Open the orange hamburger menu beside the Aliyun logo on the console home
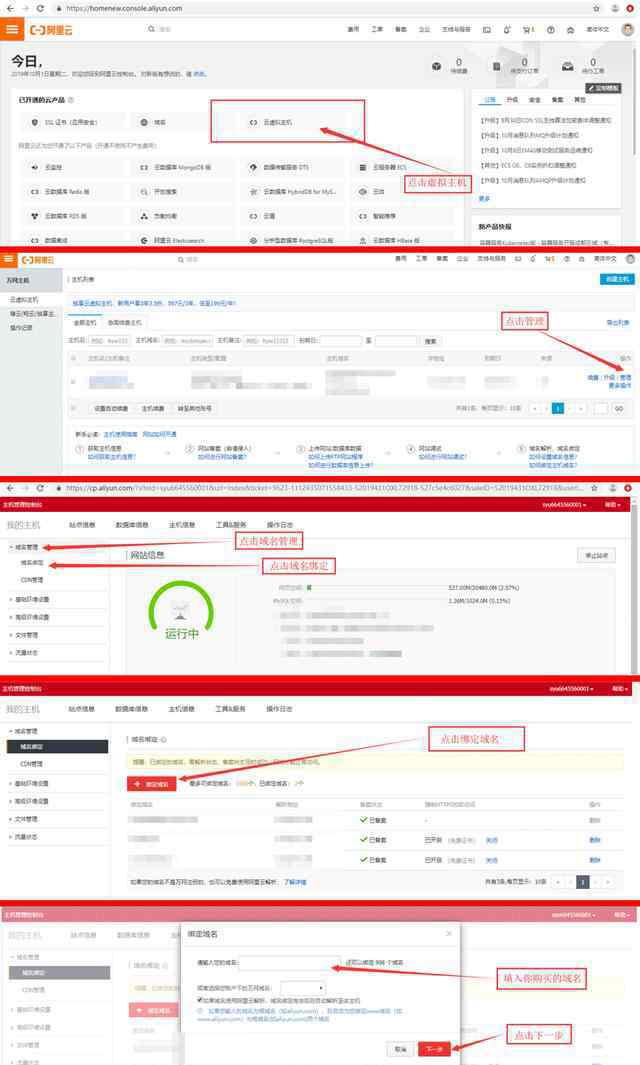This screenshot has width=640, height=1065. pyautogui.click(x=12, y=29)
